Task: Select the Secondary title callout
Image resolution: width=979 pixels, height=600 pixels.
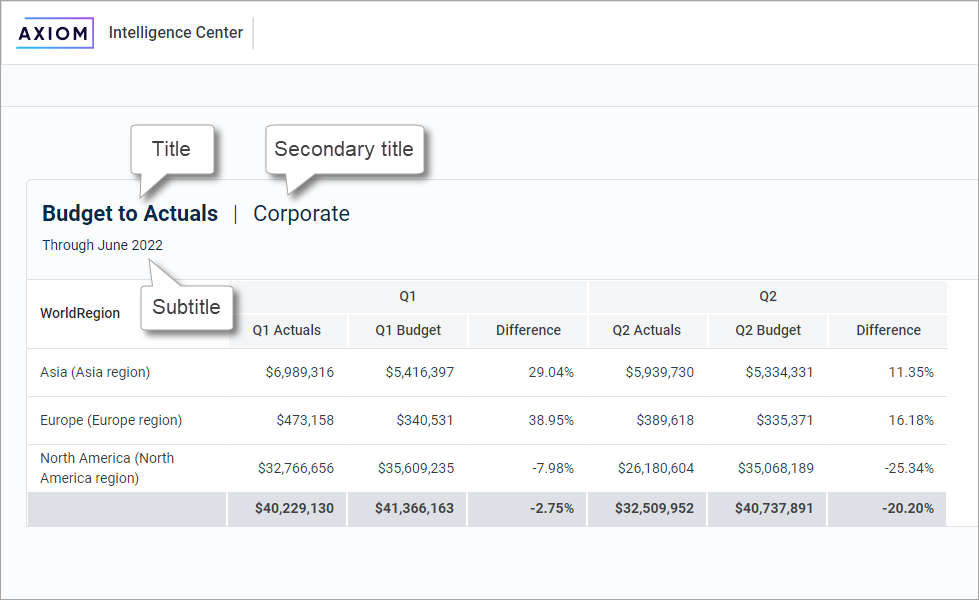Action: 344,148
